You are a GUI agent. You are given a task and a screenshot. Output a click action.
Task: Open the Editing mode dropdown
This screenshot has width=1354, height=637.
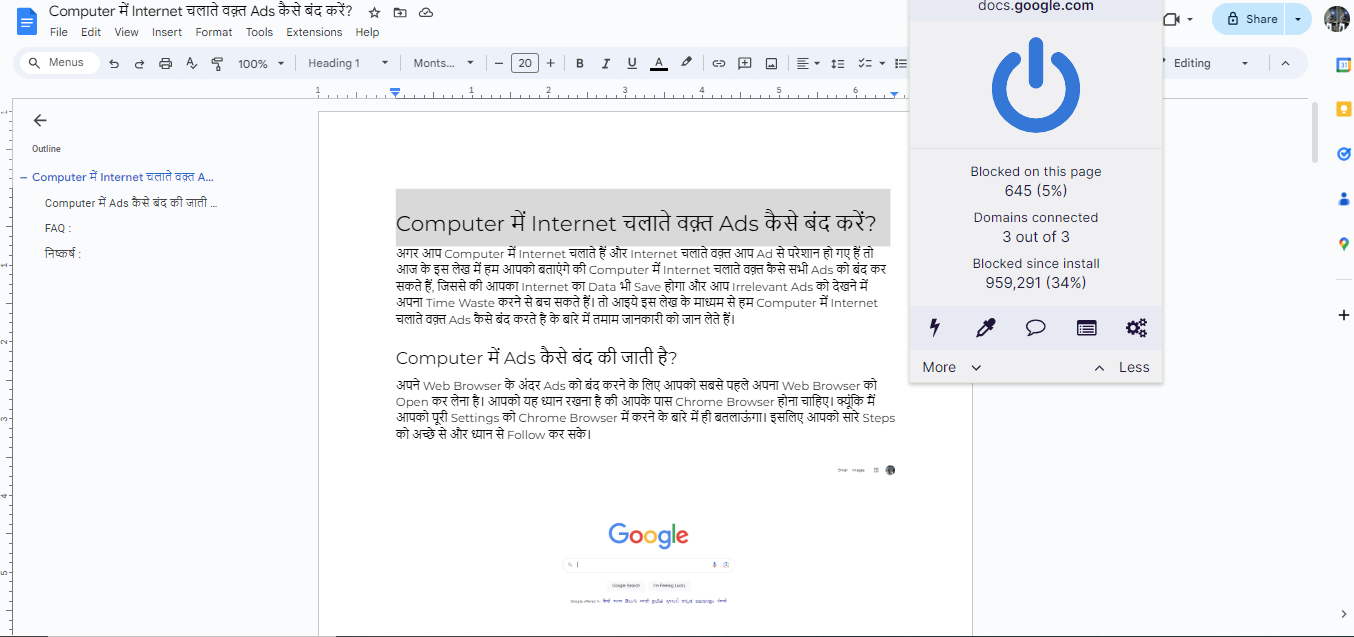[1211, 63]
